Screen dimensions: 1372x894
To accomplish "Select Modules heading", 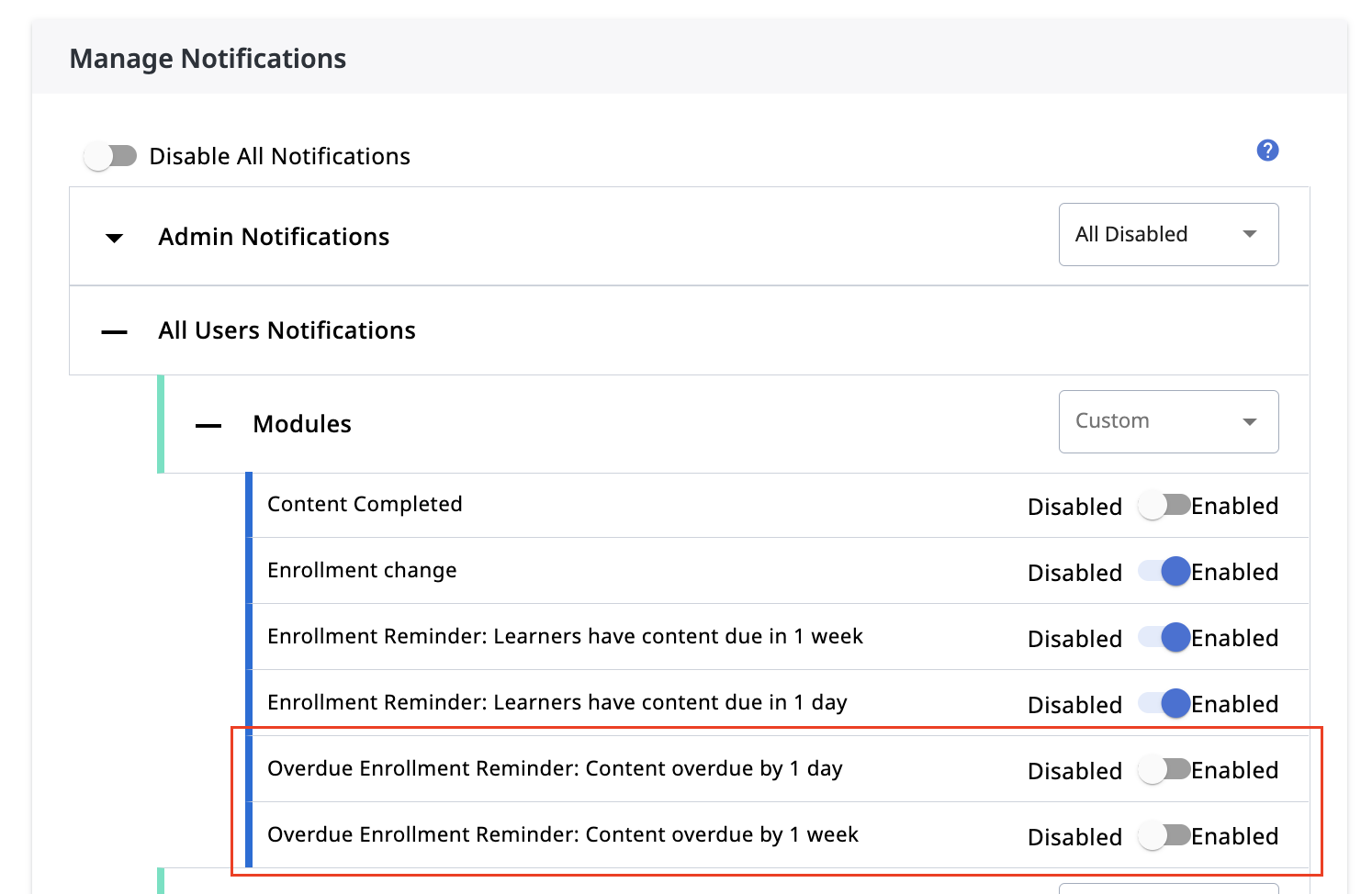I will [x=302, y=424].
